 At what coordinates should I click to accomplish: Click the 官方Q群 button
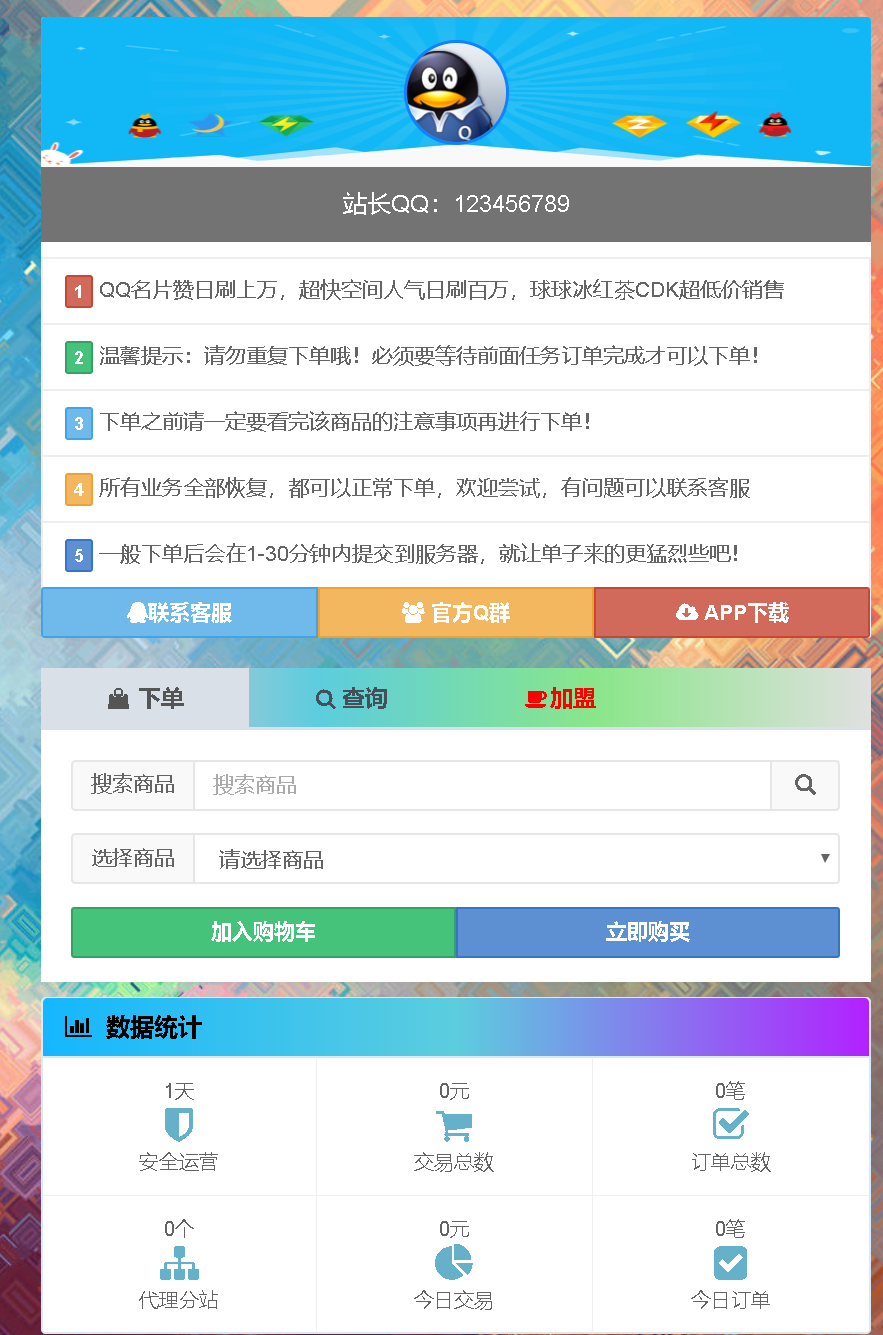tap(456, 613)
